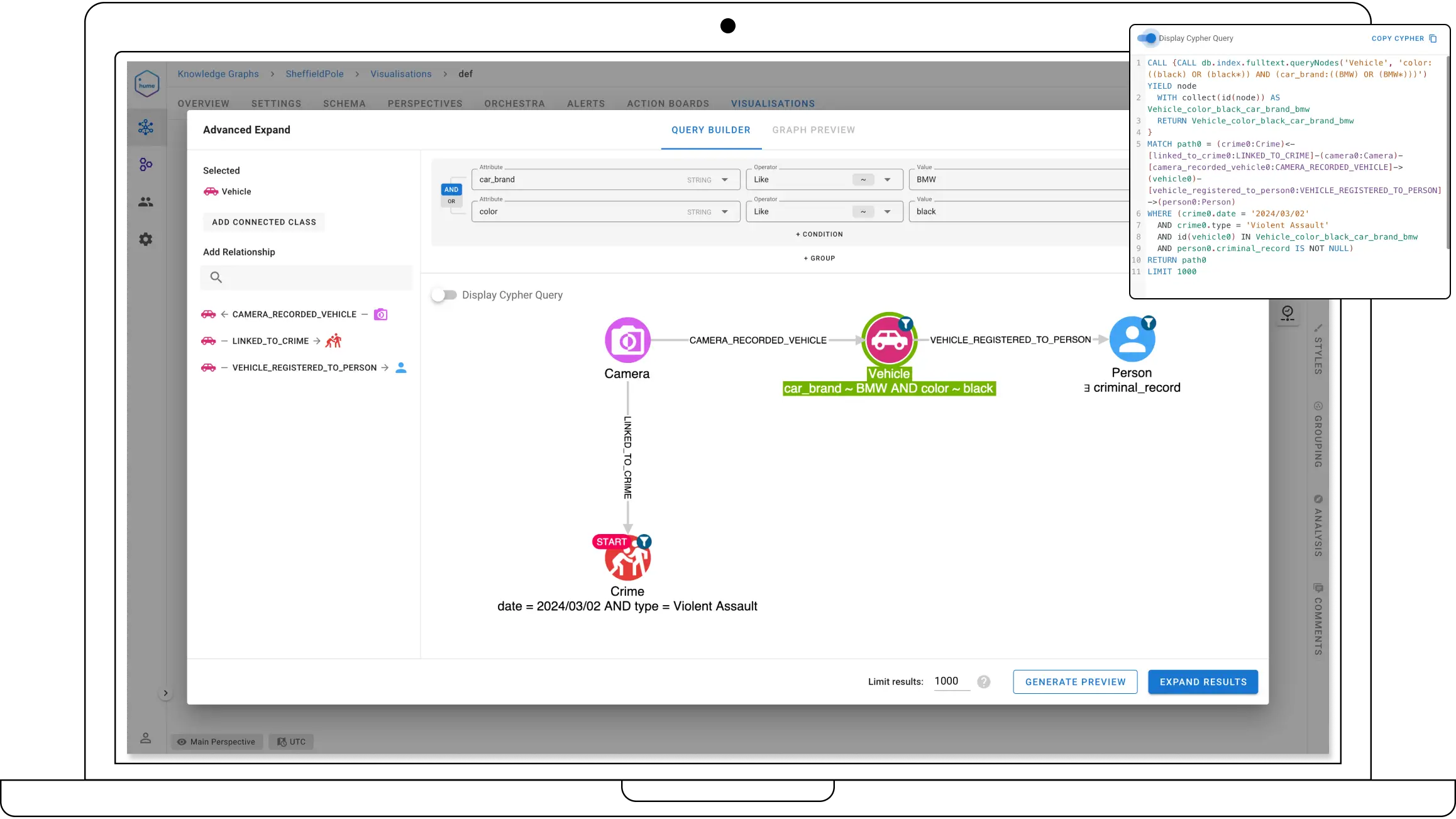Select the Person node in the graph
The height and width of the screenshot is (819, 1456).
pyautogui.click(x=1132, y=340)
